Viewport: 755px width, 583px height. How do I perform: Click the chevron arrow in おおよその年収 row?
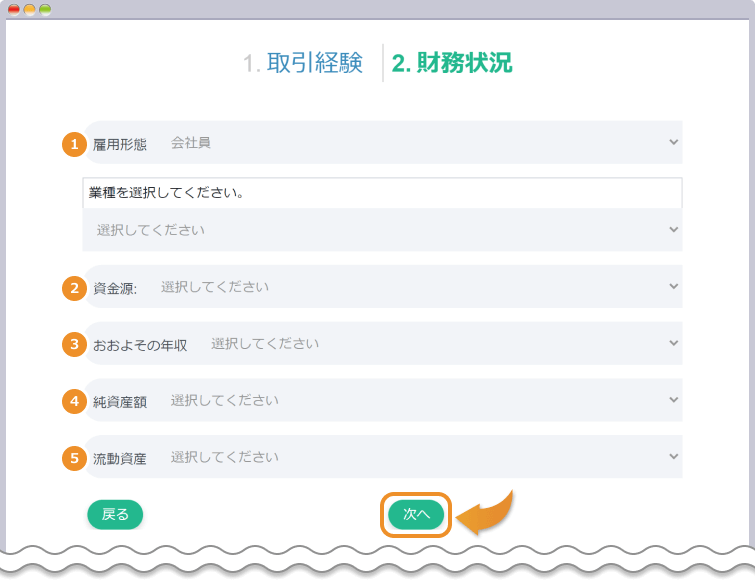pos(674,343)
